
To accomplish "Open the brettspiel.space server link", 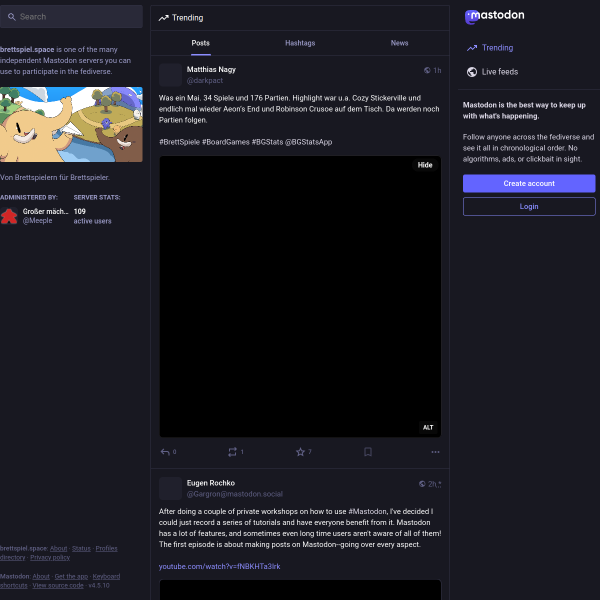I will pos(27,50).
